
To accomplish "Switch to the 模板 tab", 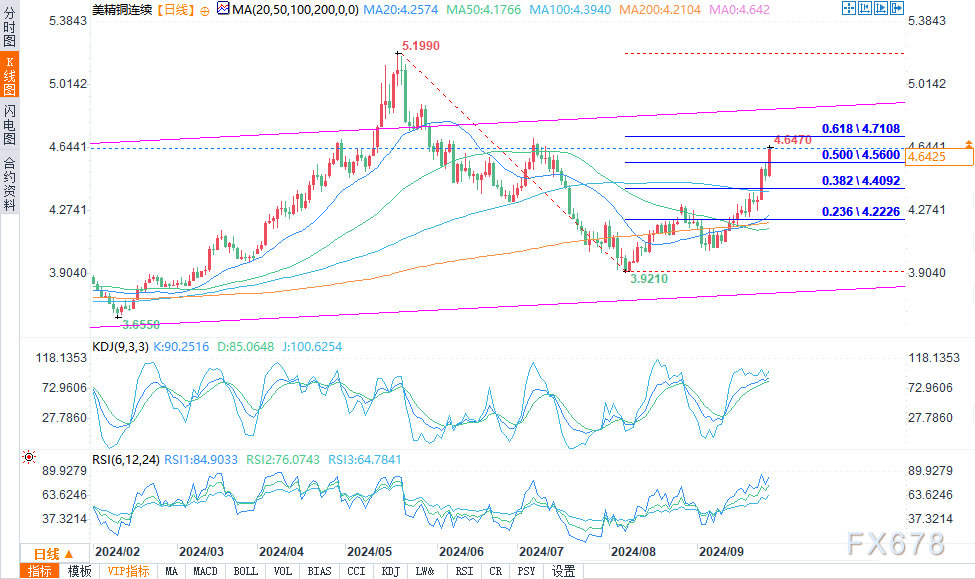I will point(79,571).
